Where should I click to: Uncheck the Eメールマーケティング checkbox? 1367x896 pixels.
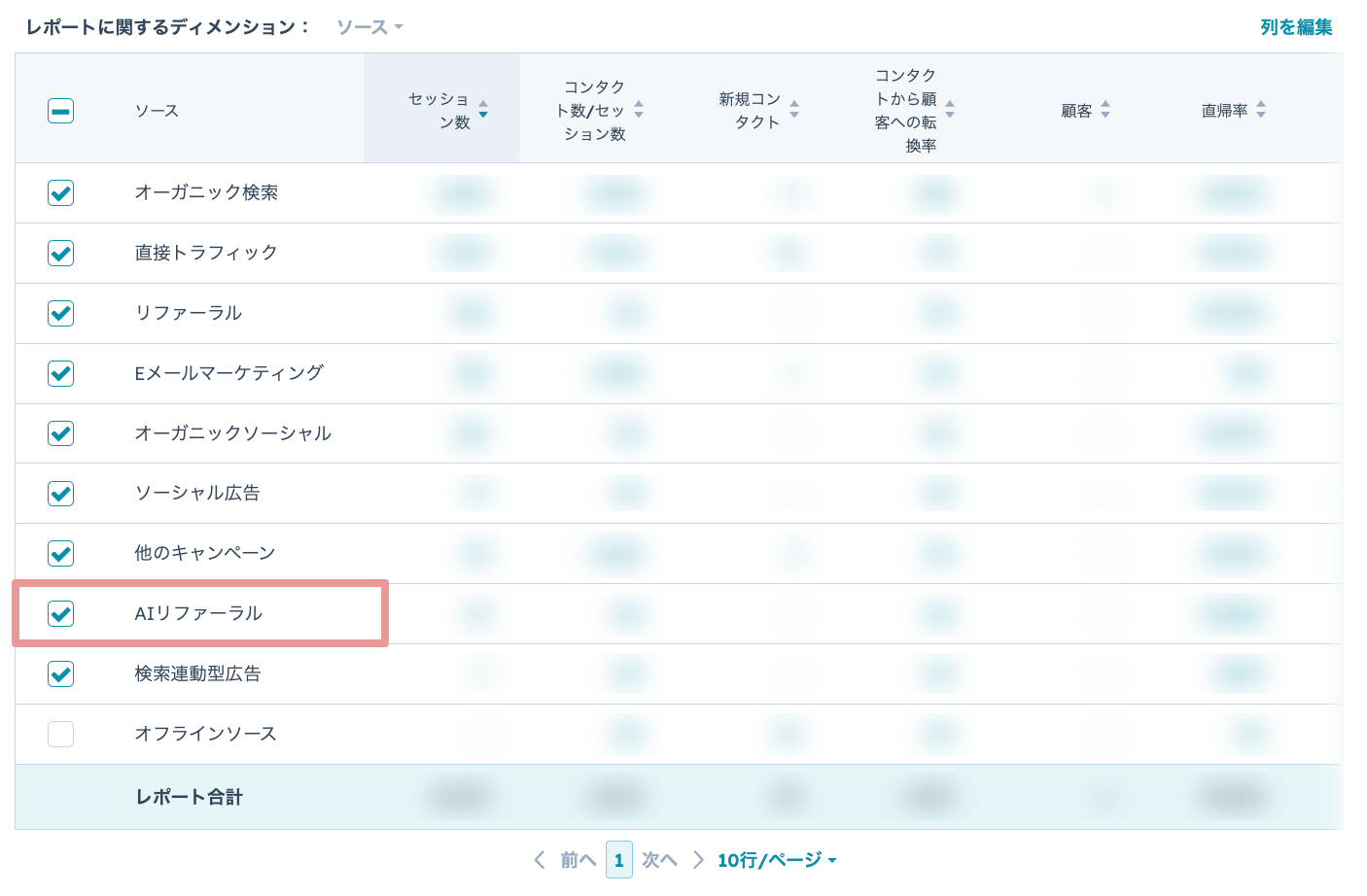60,373
